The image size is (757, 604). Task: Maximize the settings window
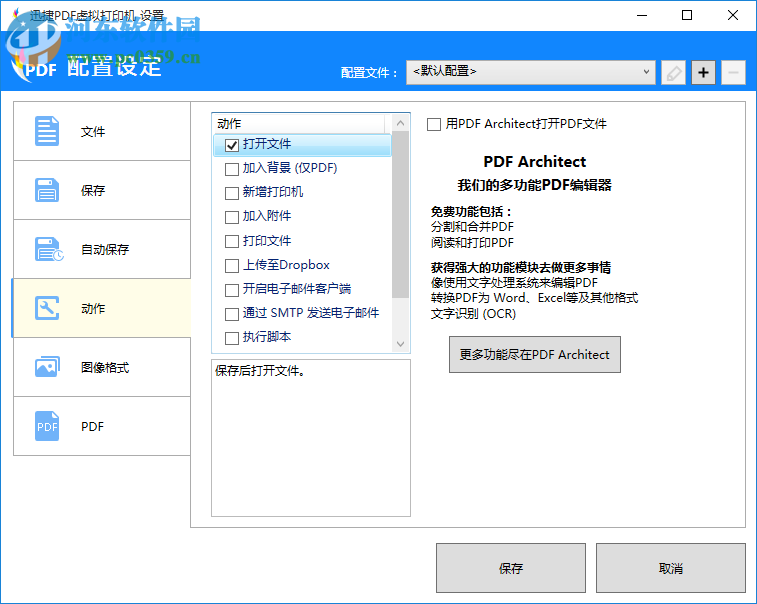tap(687, 15)
